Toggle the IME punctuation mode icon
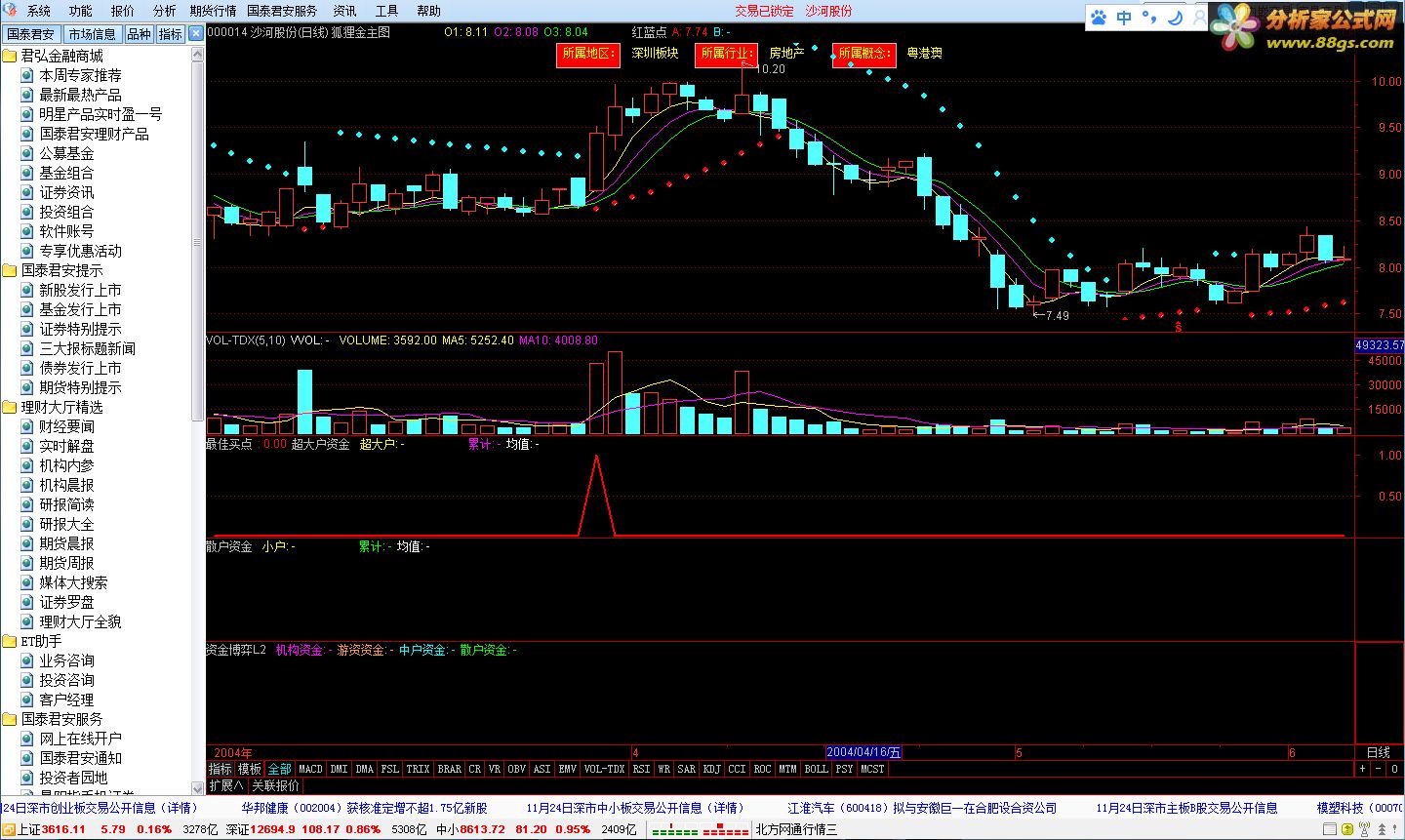 [1149, 18]
